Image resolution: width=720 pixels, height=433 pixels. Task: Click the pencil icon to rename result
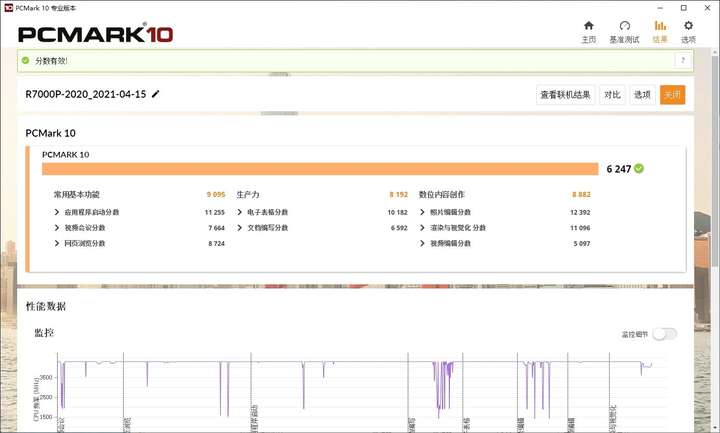156,94
